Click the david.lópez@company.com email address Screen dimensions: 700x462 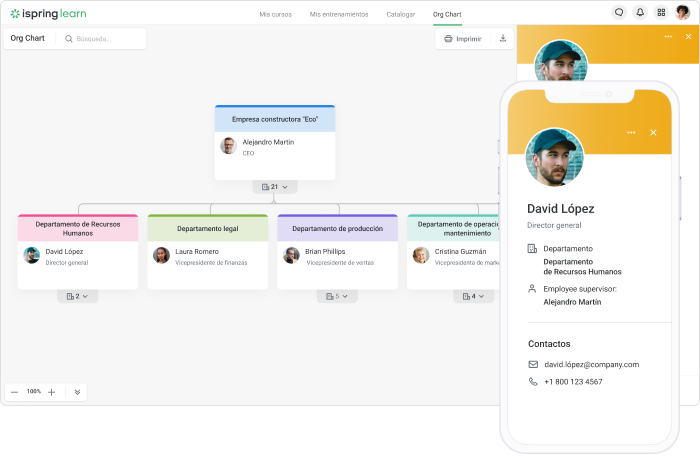[x=592, y=365]
